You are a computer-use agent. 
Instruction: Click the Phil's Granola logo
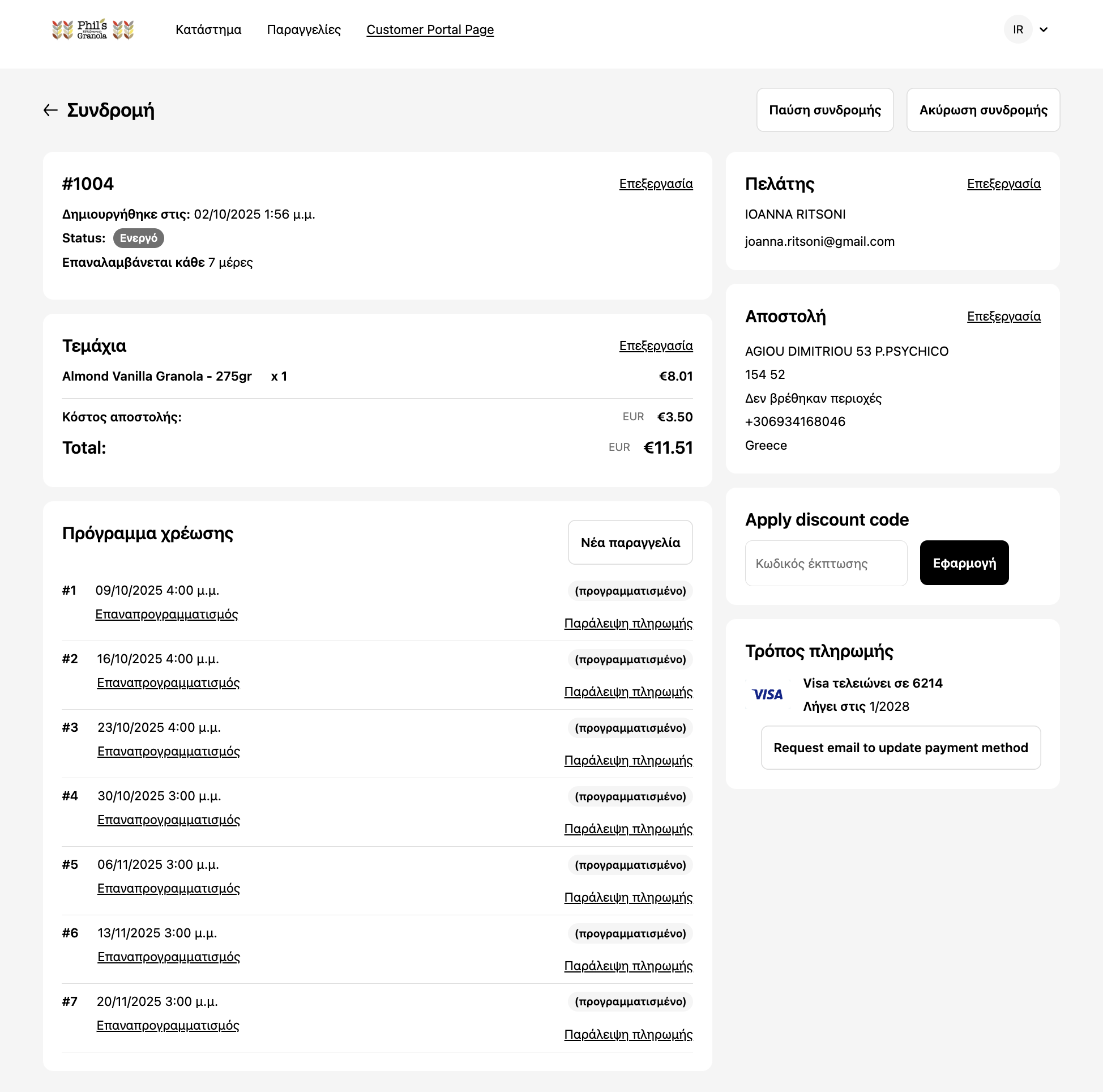(92, 29)
